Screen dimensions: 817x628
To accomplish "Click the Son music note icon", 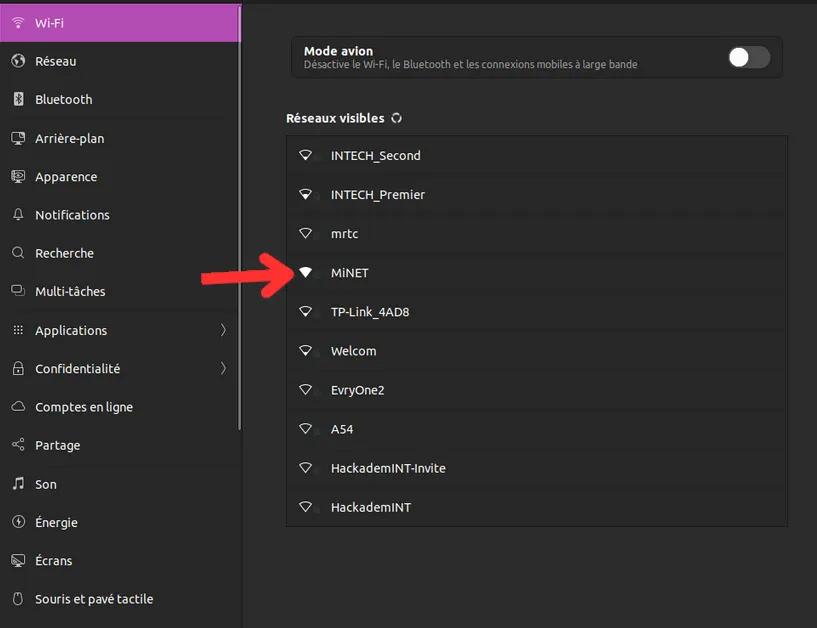I will pos(18,484).
